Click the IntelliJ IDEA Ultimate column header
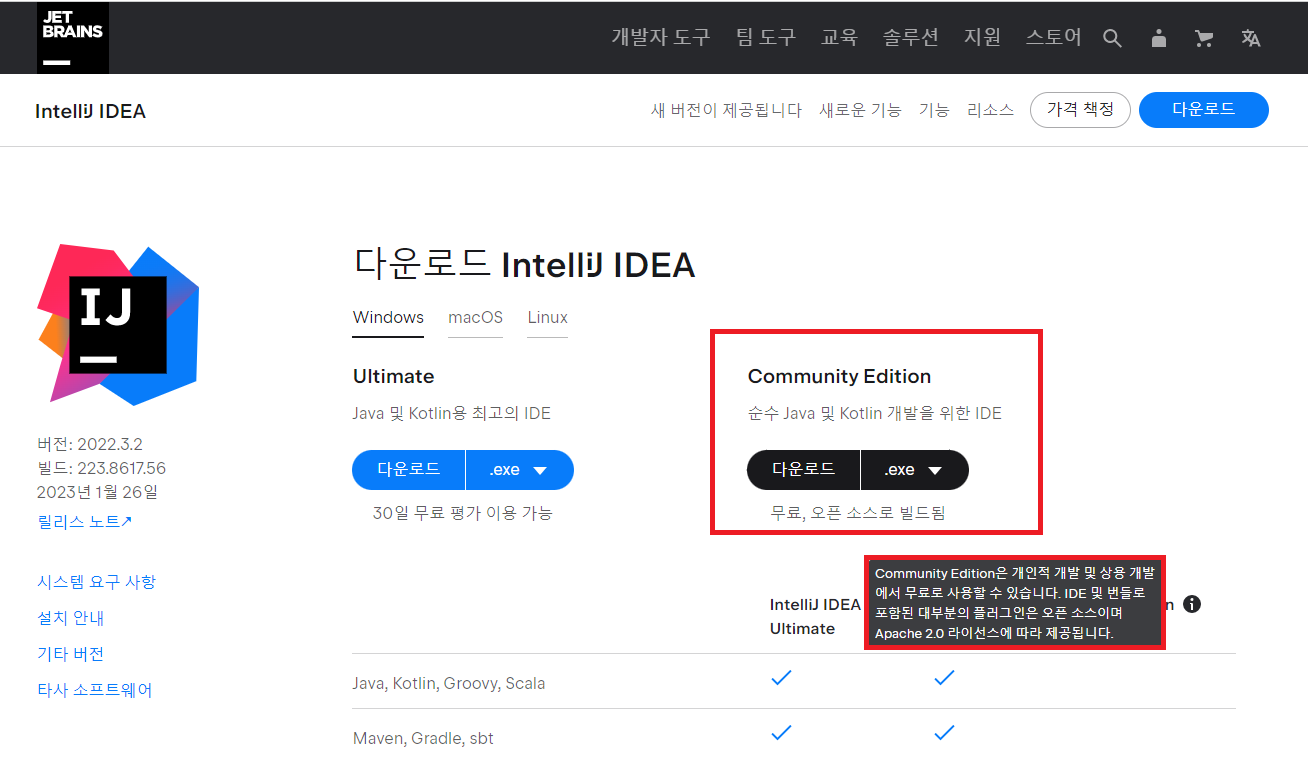The height and width of the screenshot is (758, 1308). [x=815, y=616]
